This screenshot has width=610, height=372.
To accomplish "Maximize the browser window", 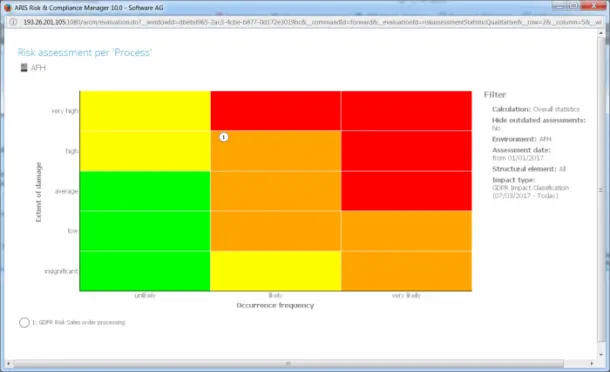I will coord(573,5).
